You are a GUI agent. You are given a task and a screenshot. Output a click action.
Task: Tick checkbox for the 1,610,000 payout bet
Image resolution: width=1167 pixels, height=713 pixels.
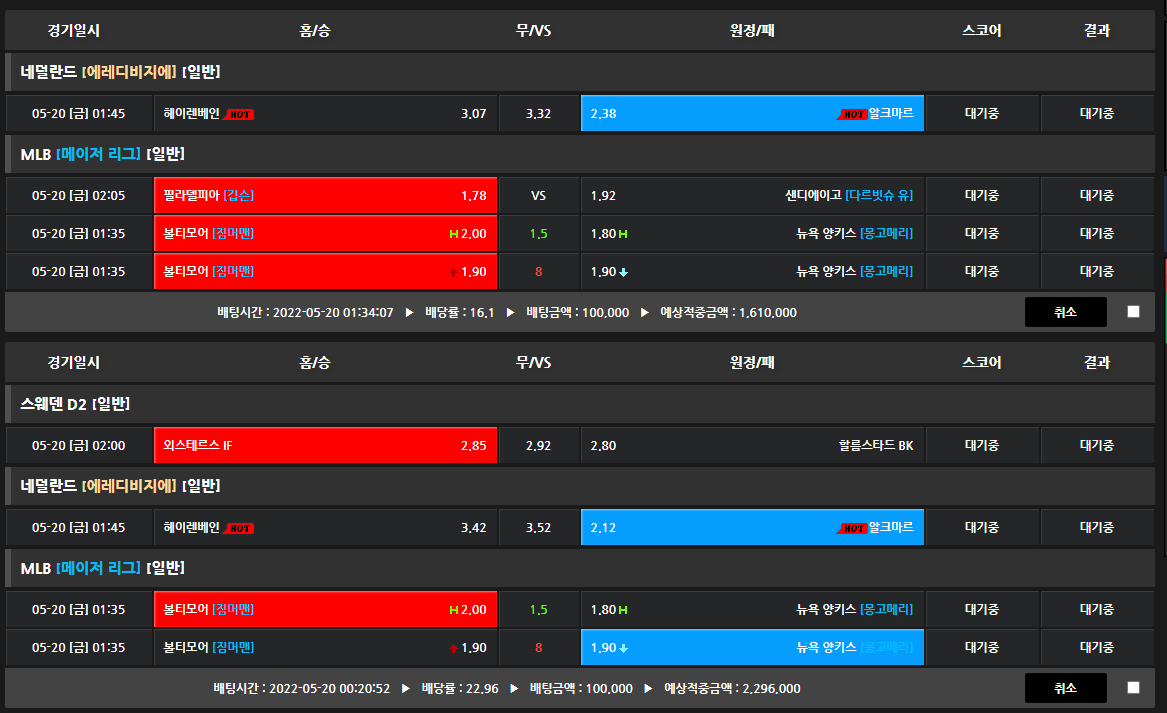coord(1133,312)
